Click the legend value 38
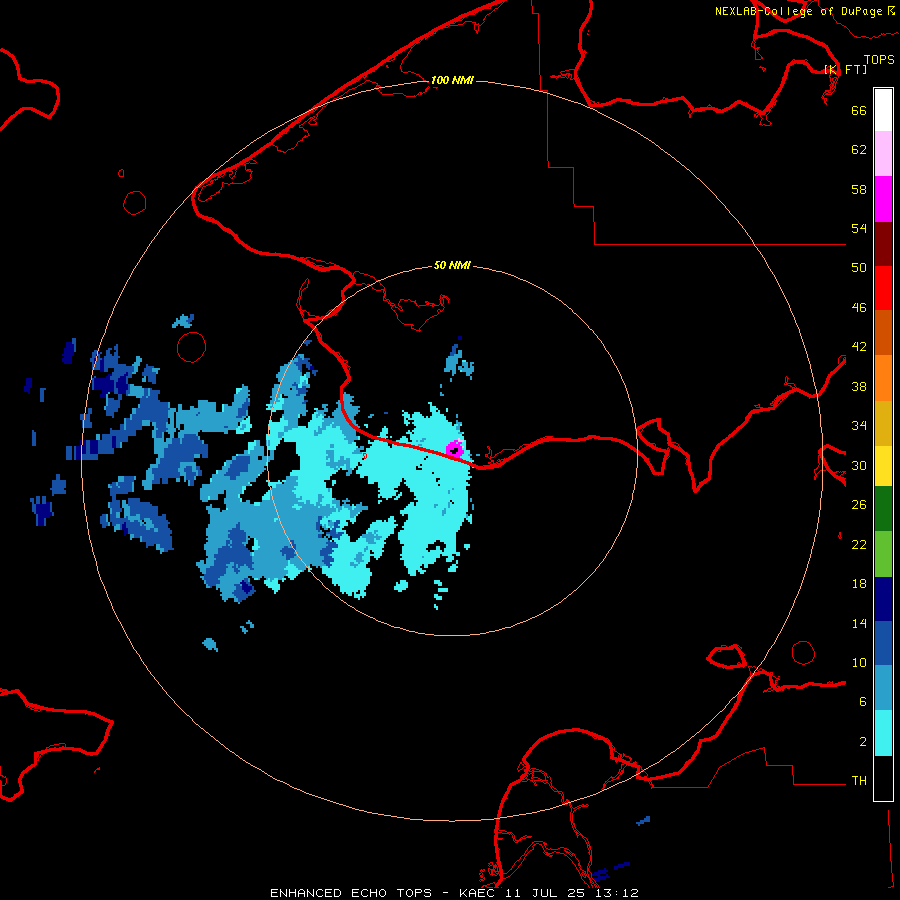The height and width of the screenshot is (900, 900). 859,386
